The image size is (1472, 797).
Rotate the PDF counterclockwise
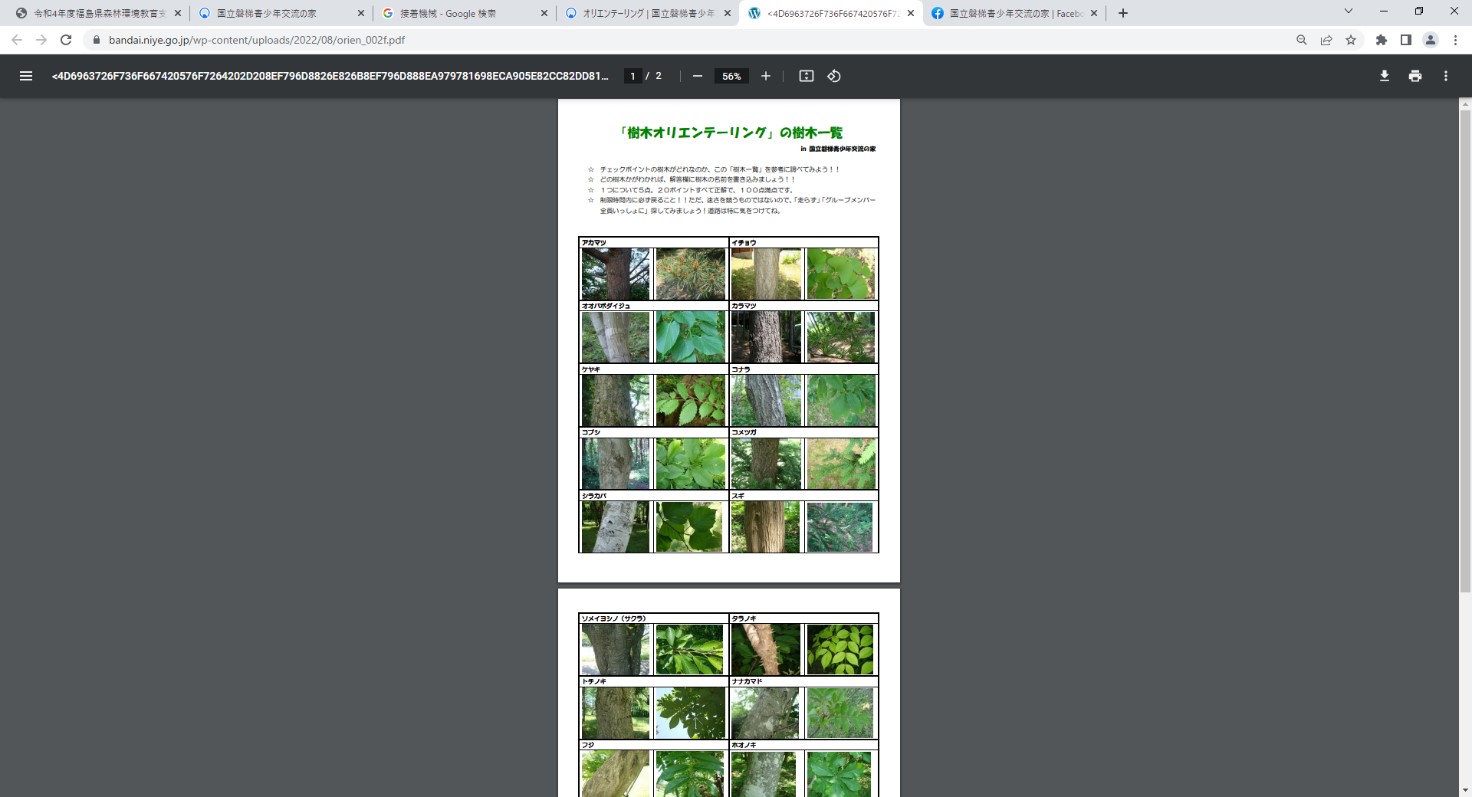click(834, 76)
